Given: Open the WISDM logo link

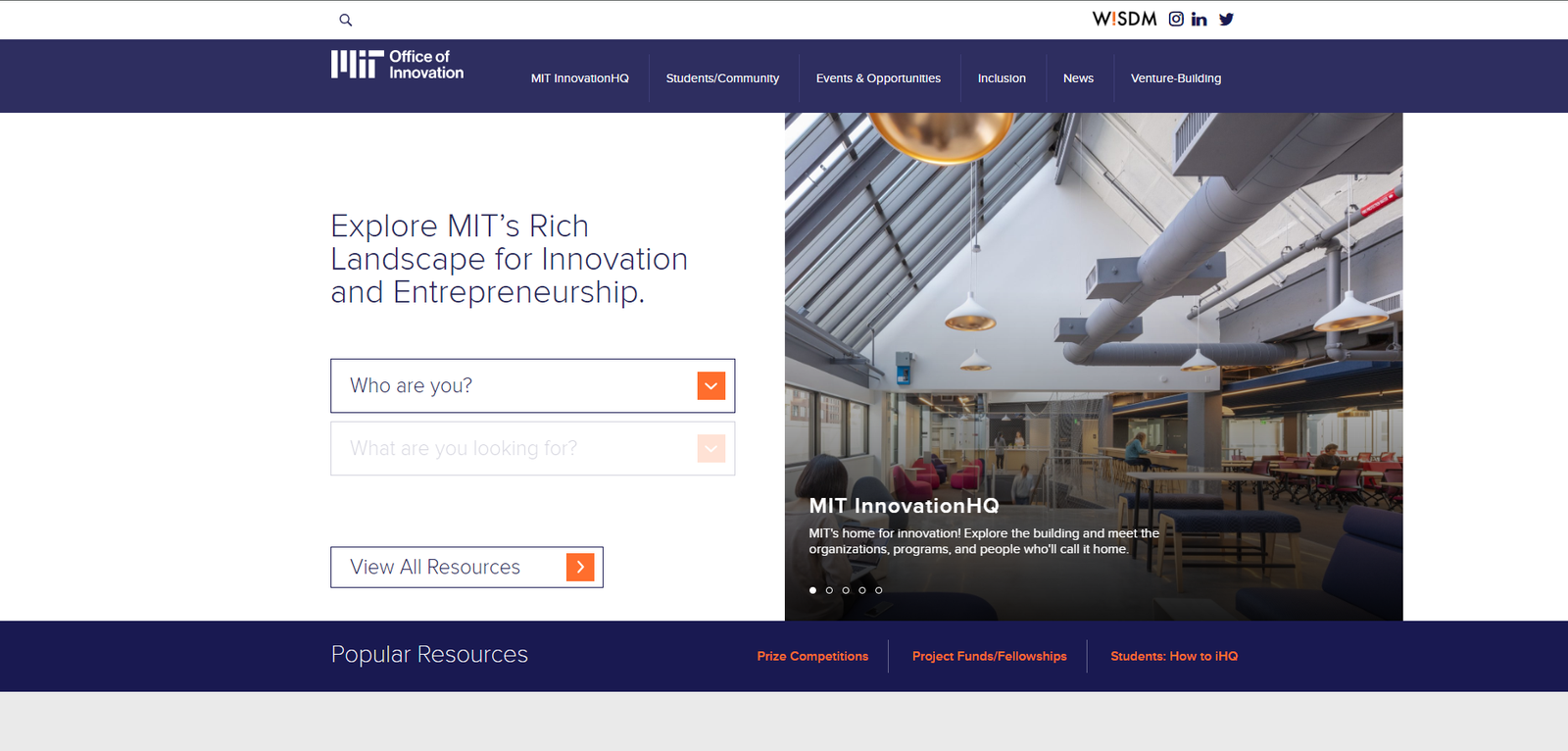Looking at the screenshot, I should click(1124, 19).
